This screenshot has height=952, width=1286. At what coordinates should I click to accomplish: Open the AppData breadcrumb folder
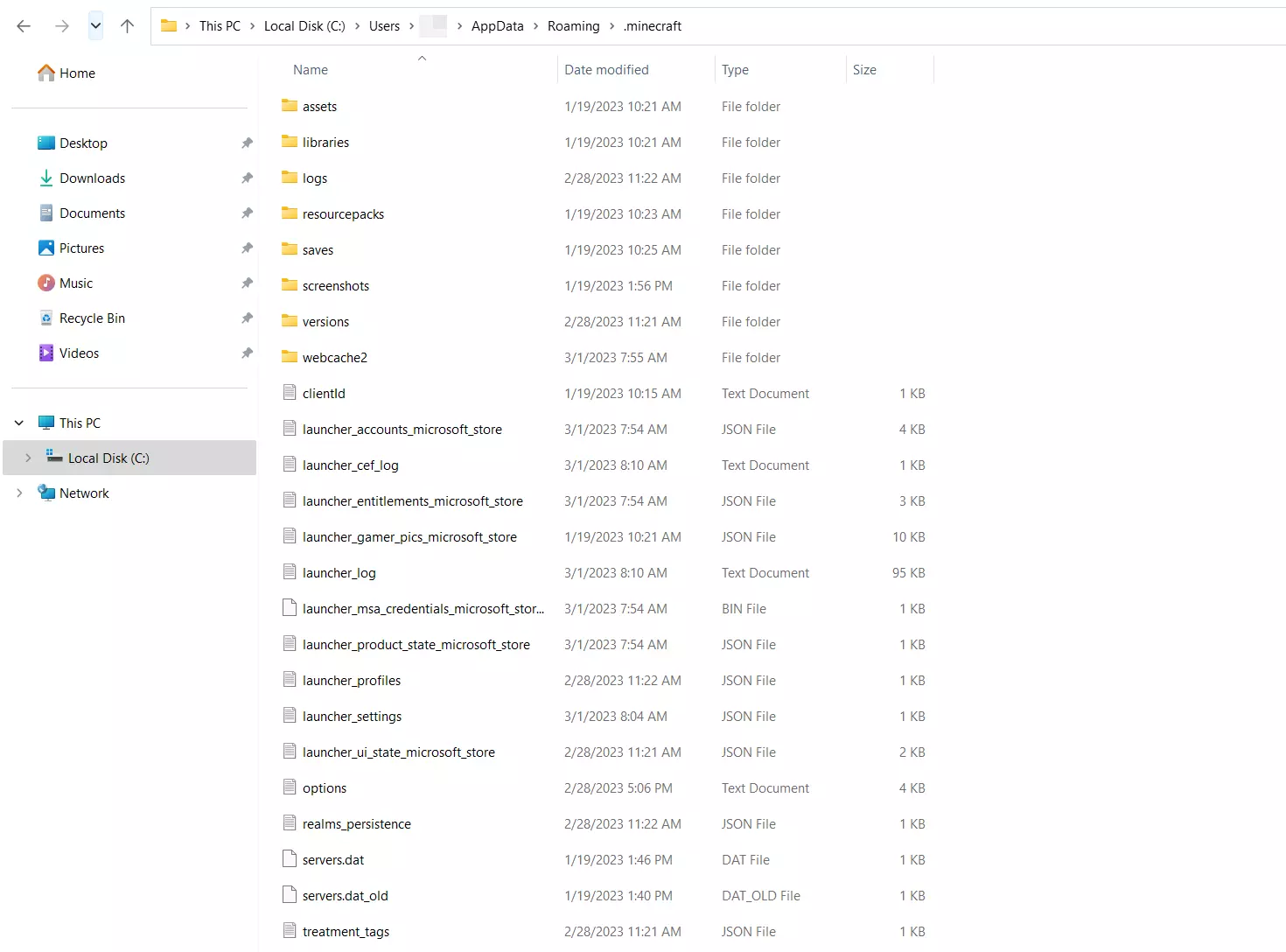497,25
